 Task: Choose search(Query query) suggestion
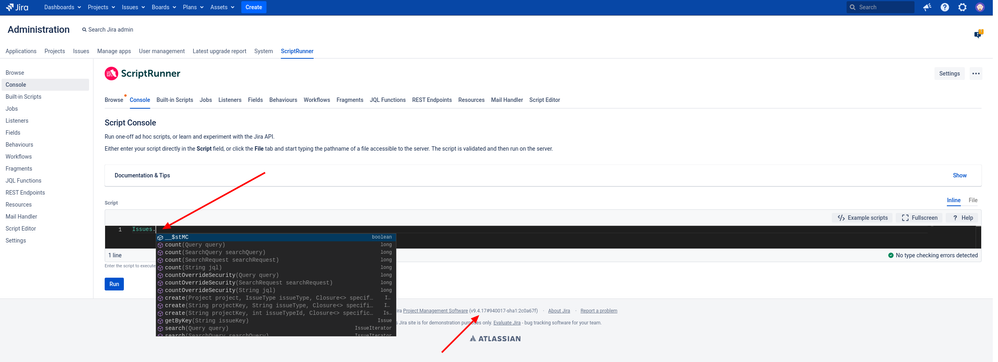click(x=276, y=328)
